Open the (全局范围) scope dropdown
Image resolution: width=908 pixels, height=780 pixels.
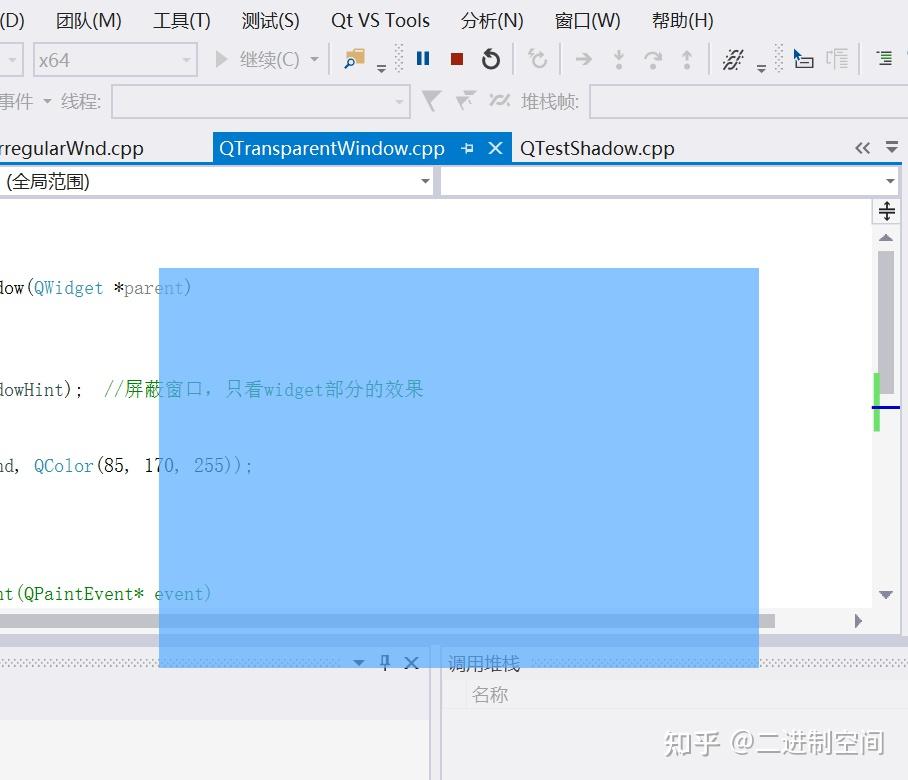tap(425, 181)
